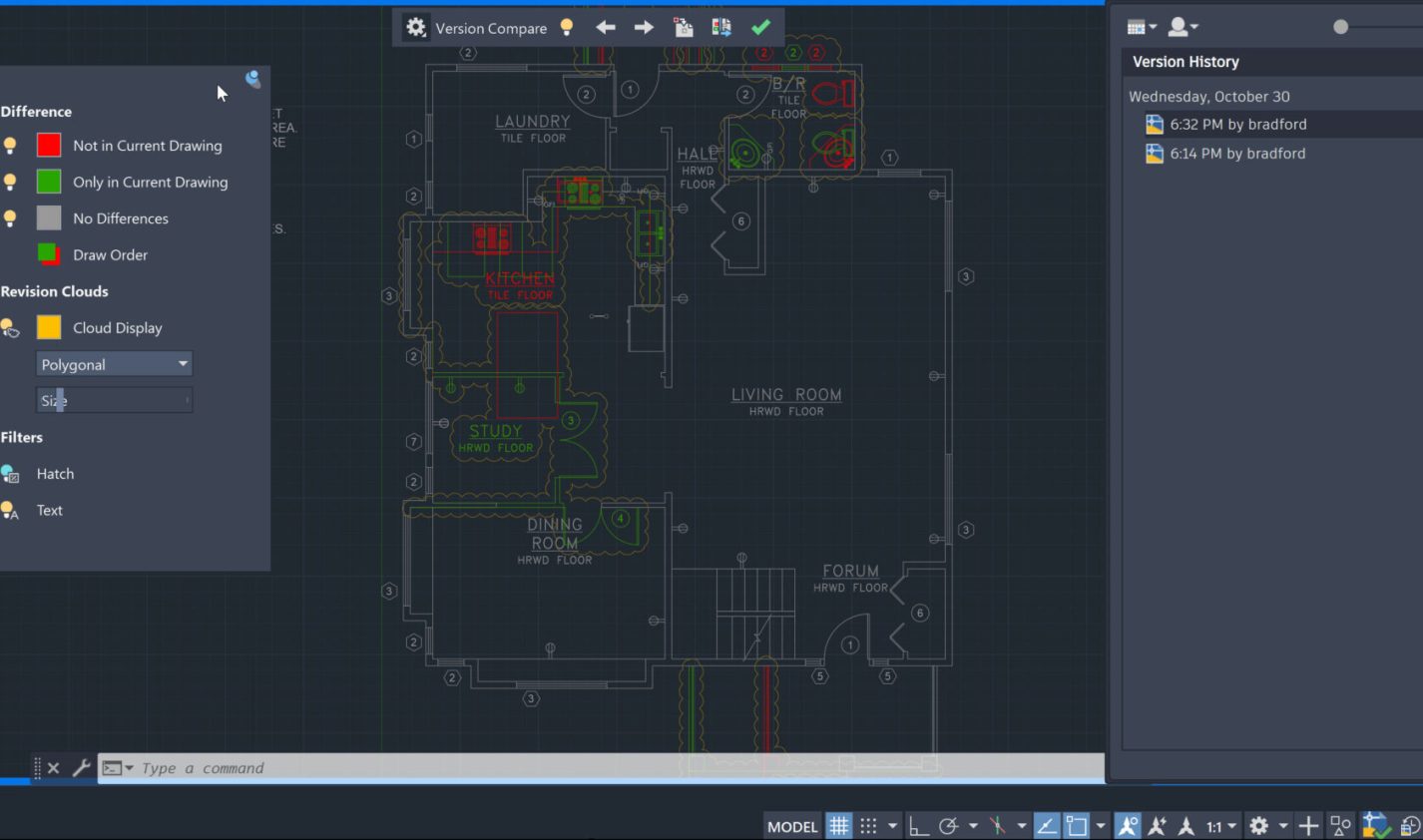Toggle the Text filter
Image resolution: width=1423 pixels, height=840 pixels.
tap(10, 511)
